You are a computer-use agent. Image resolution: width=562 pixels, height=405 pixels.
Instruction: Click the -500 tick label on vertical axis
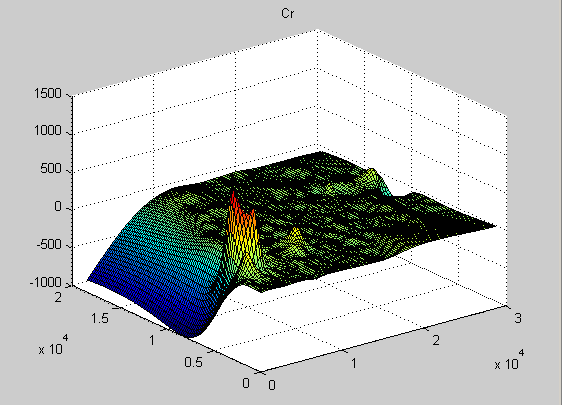49,245
